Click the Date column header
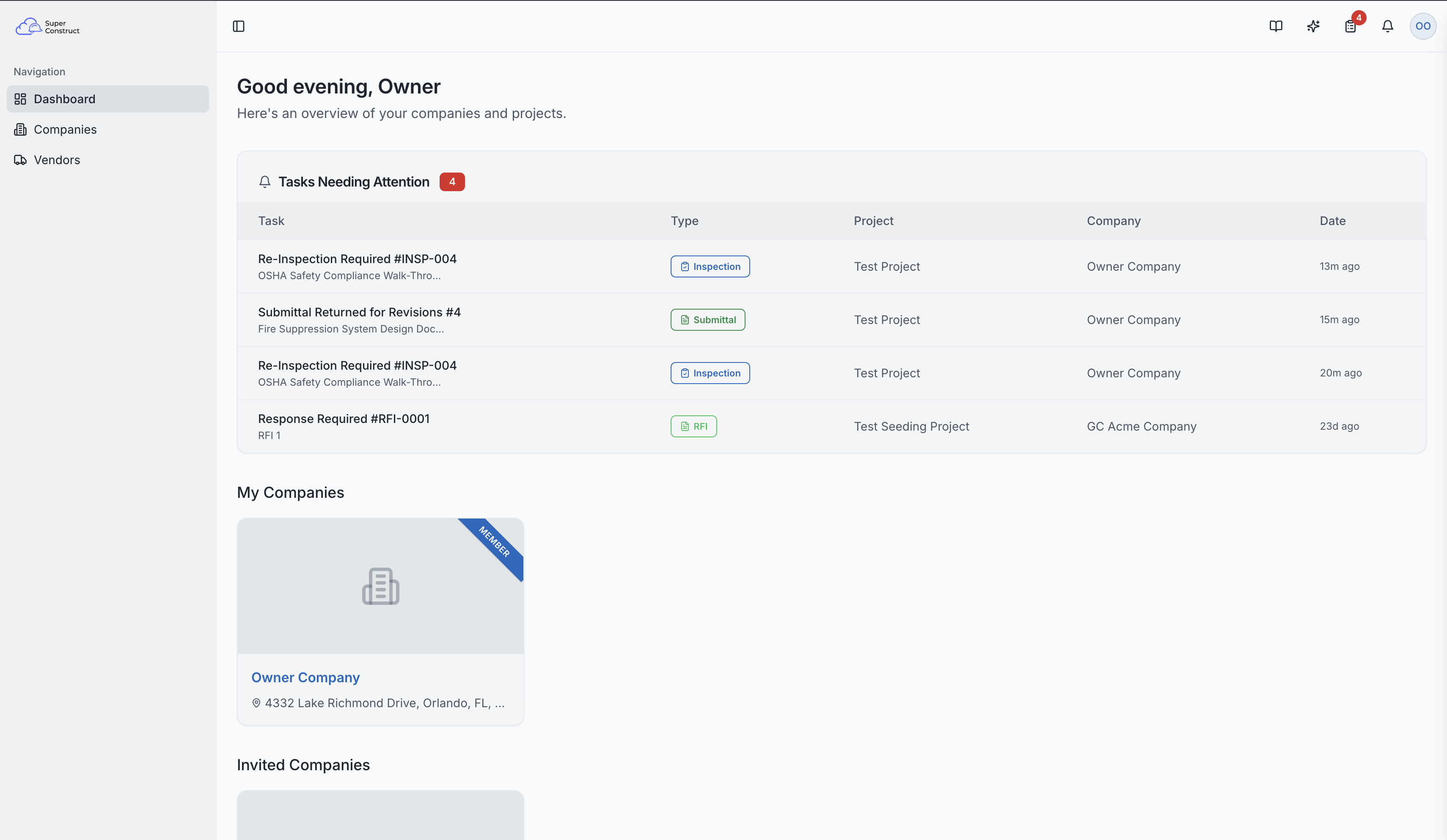1447x840 pixels. [1332, 221]
